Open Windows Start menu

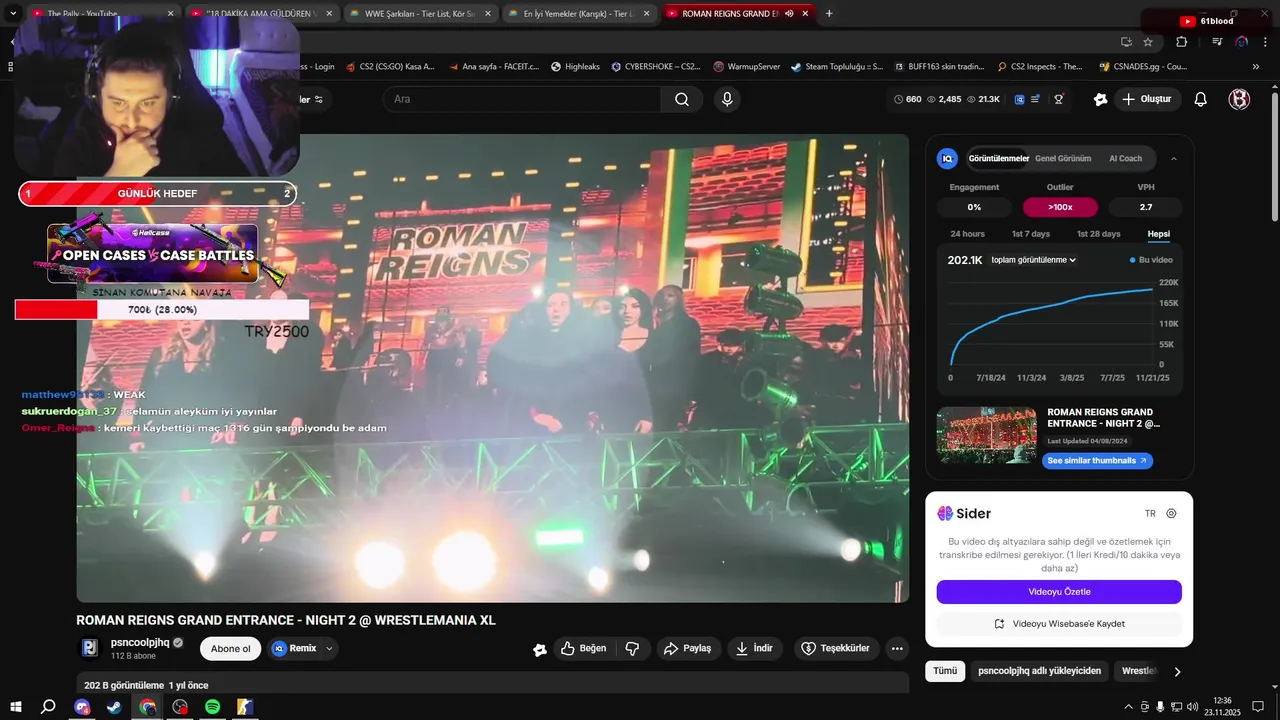(15, 707)
